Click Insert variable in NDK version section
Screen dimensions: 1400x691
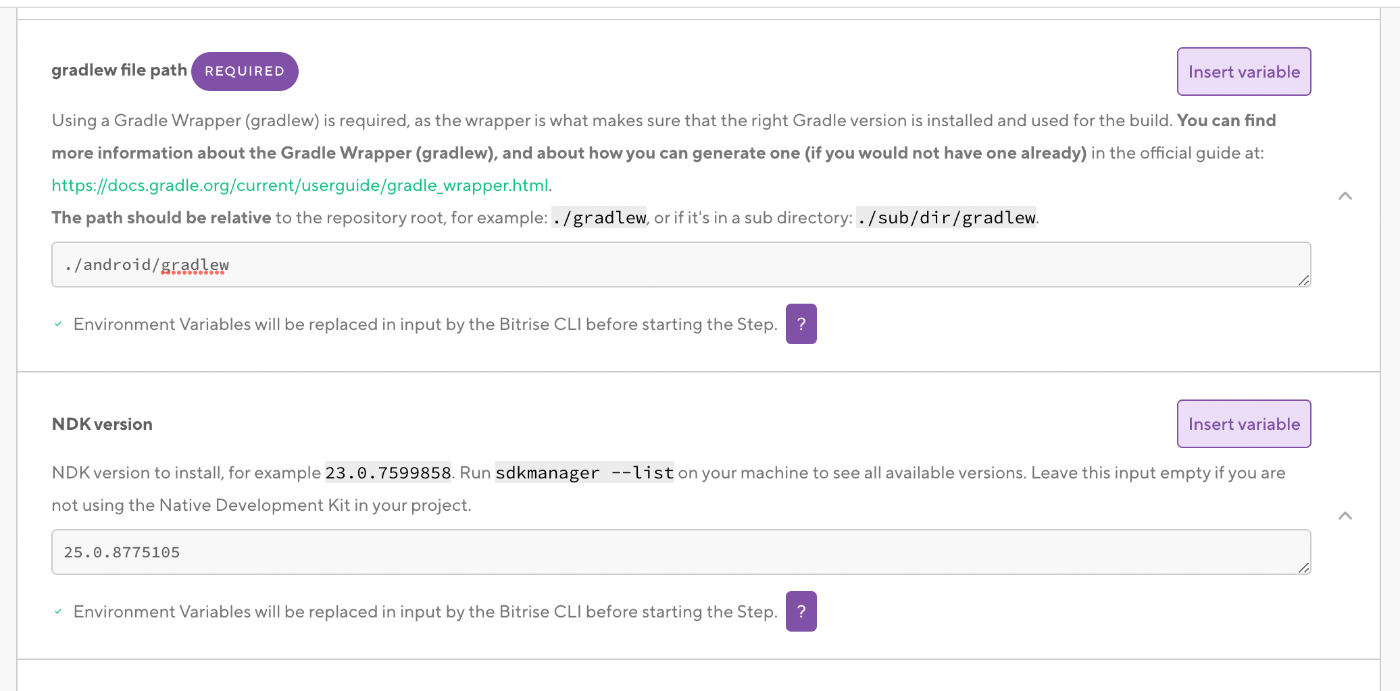(1243, 423)
